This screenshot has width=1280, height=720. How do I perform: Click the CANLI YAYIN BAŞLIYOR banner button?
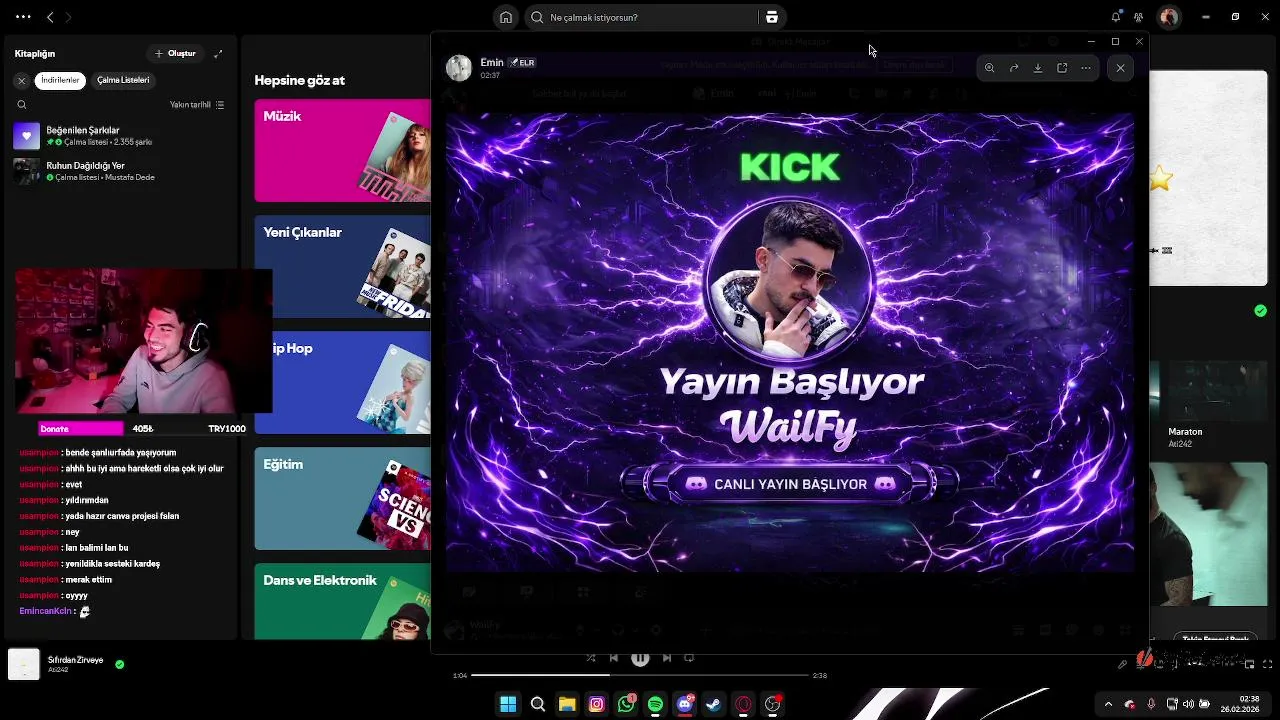(x=790, y=484)
